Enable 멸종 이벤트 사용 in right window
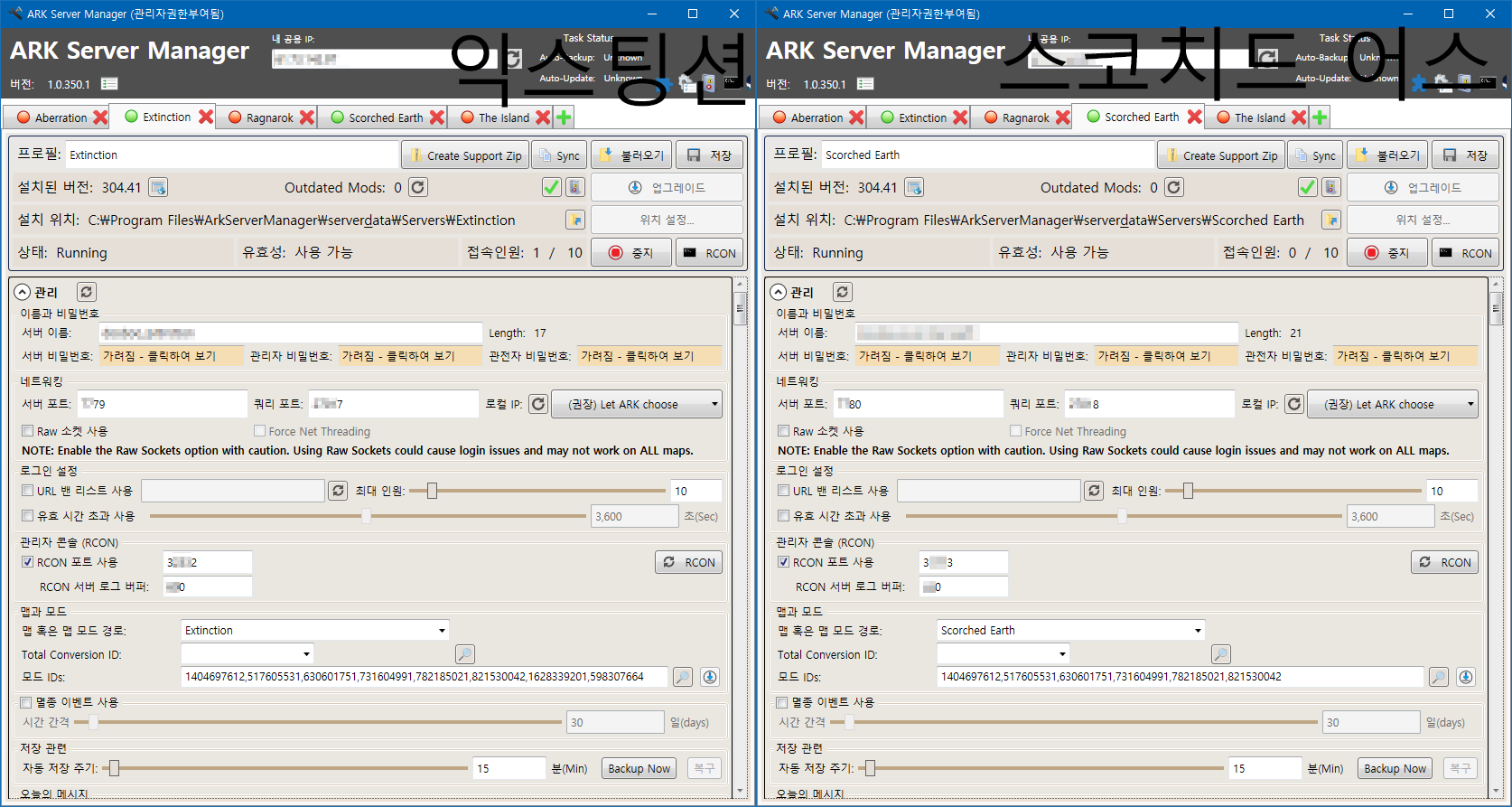Image resolution: width=1512 pixels, height=807 pixels. 782,702
